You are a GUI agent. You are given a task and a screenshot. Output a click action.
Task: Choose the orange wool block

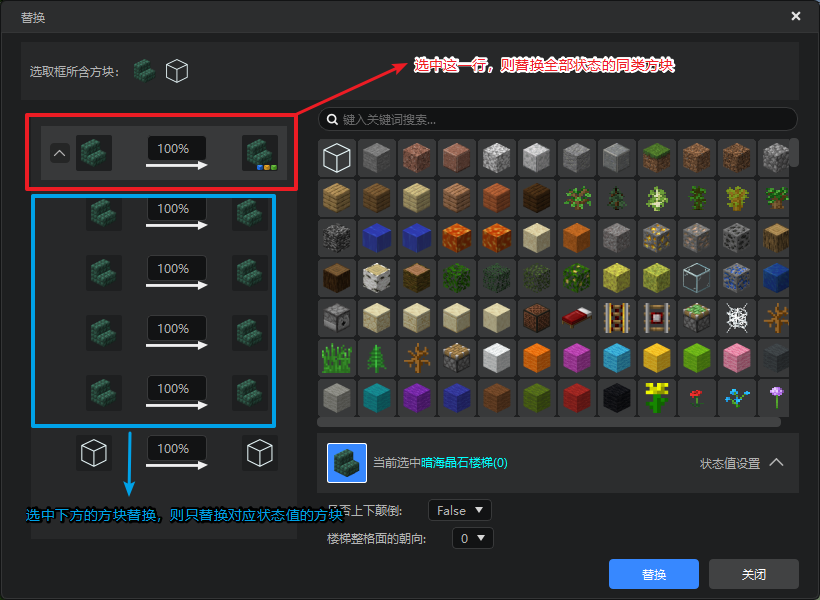point(537,358)
